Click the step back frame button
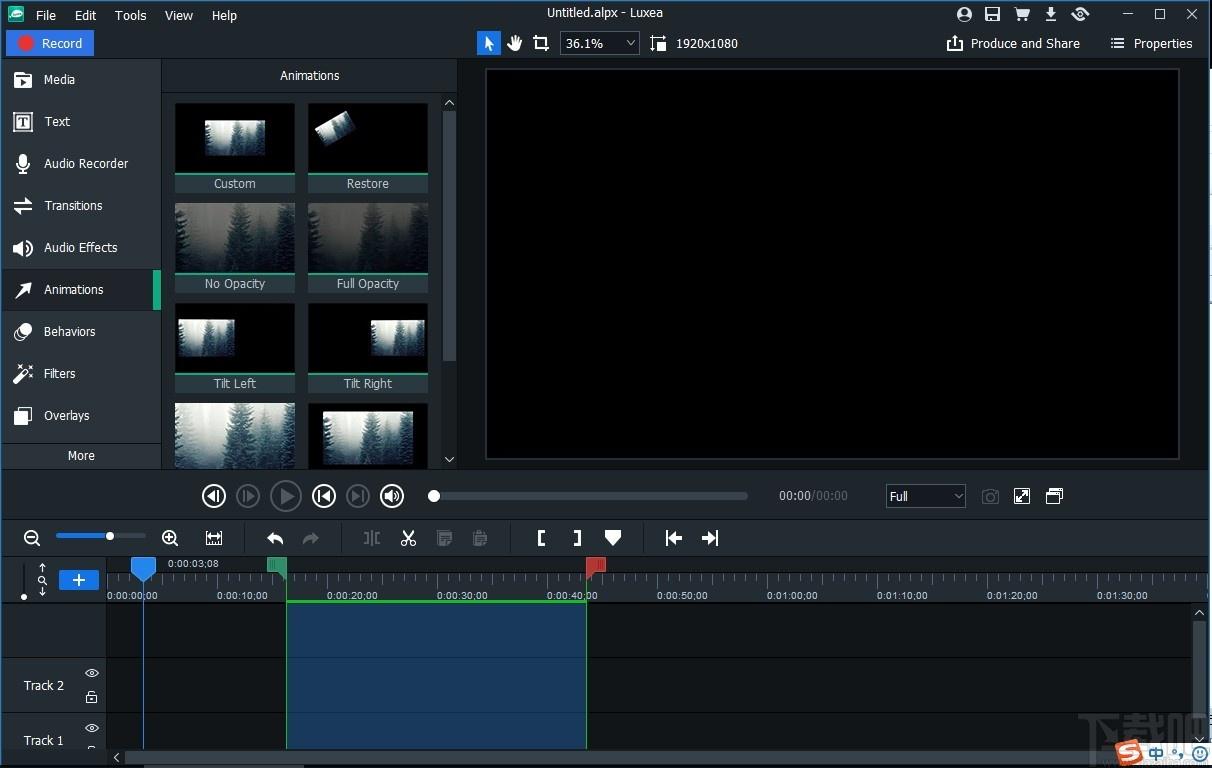The width and height of the screenshot is (1212, 768). point(213,495)
